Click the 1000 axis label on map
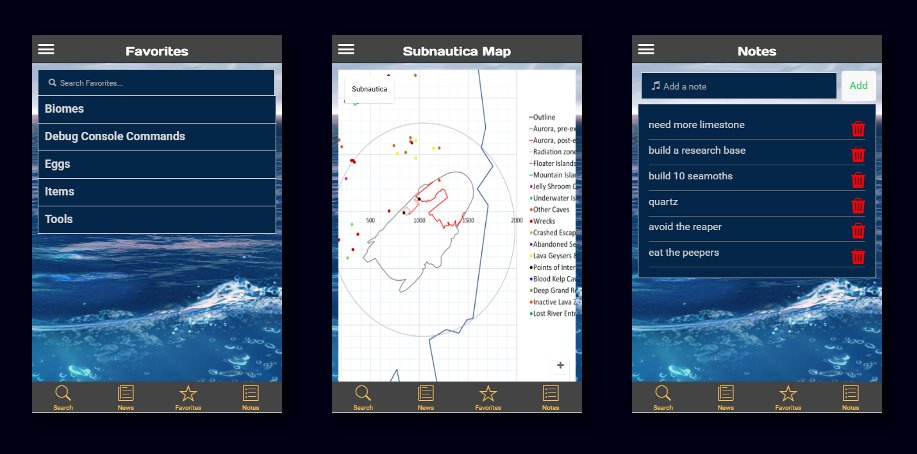 (419, 221)
